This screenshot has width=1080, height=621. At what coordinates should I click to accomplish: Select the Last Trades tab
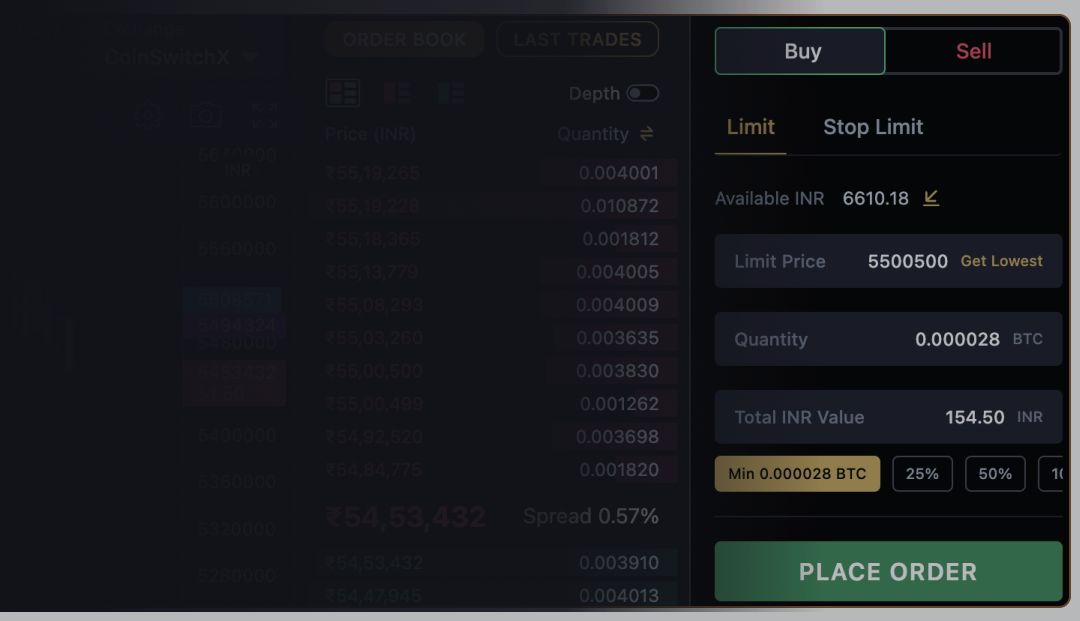tap(577, 39)
